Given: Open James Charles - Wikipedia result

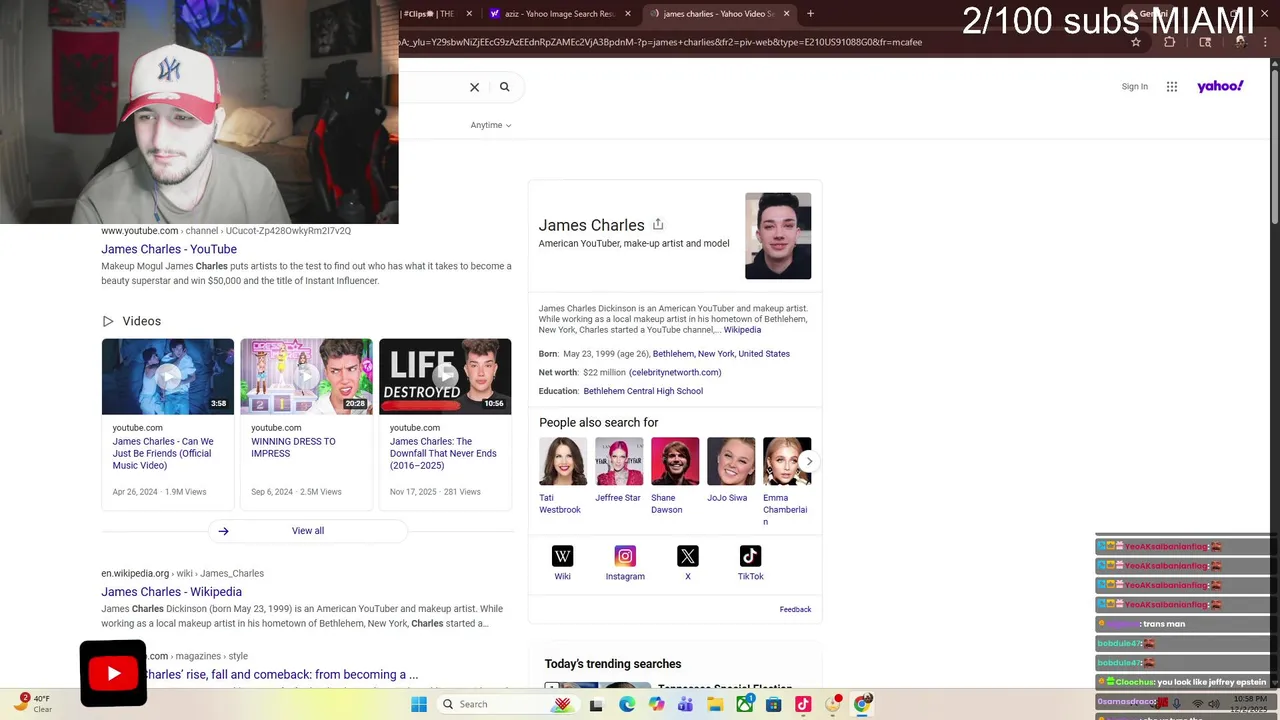Looking at the screenshot, I should pos(171,592).
